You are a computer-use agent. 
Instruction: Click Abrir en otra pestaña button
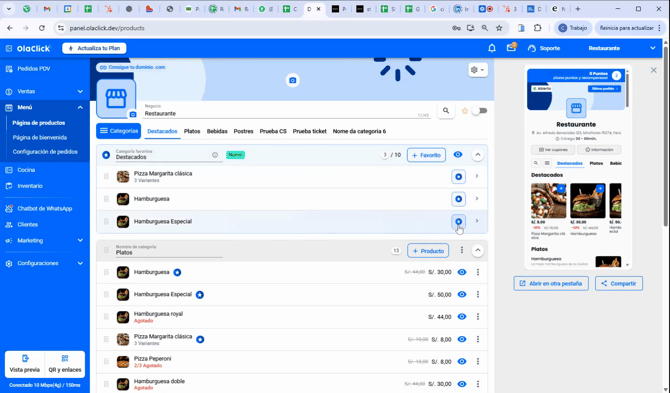(x=551, y=283)
